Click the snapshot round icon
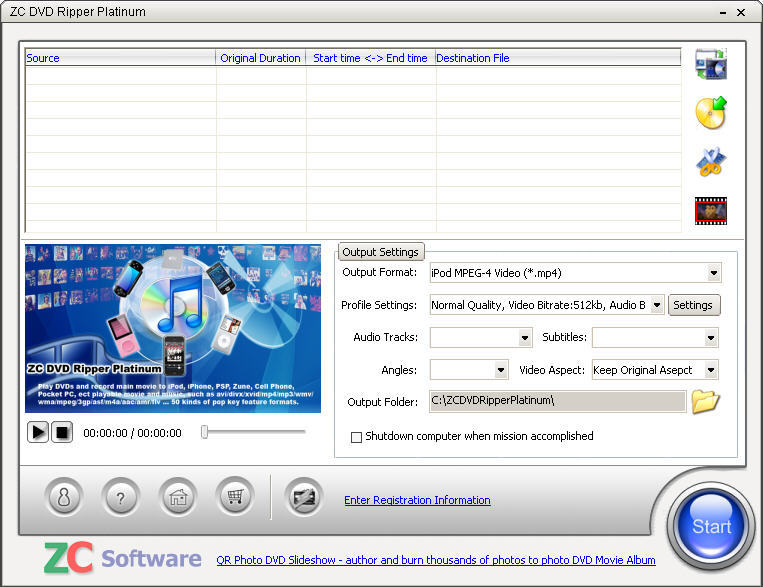 pyautogui.click(x=304, y=497)
